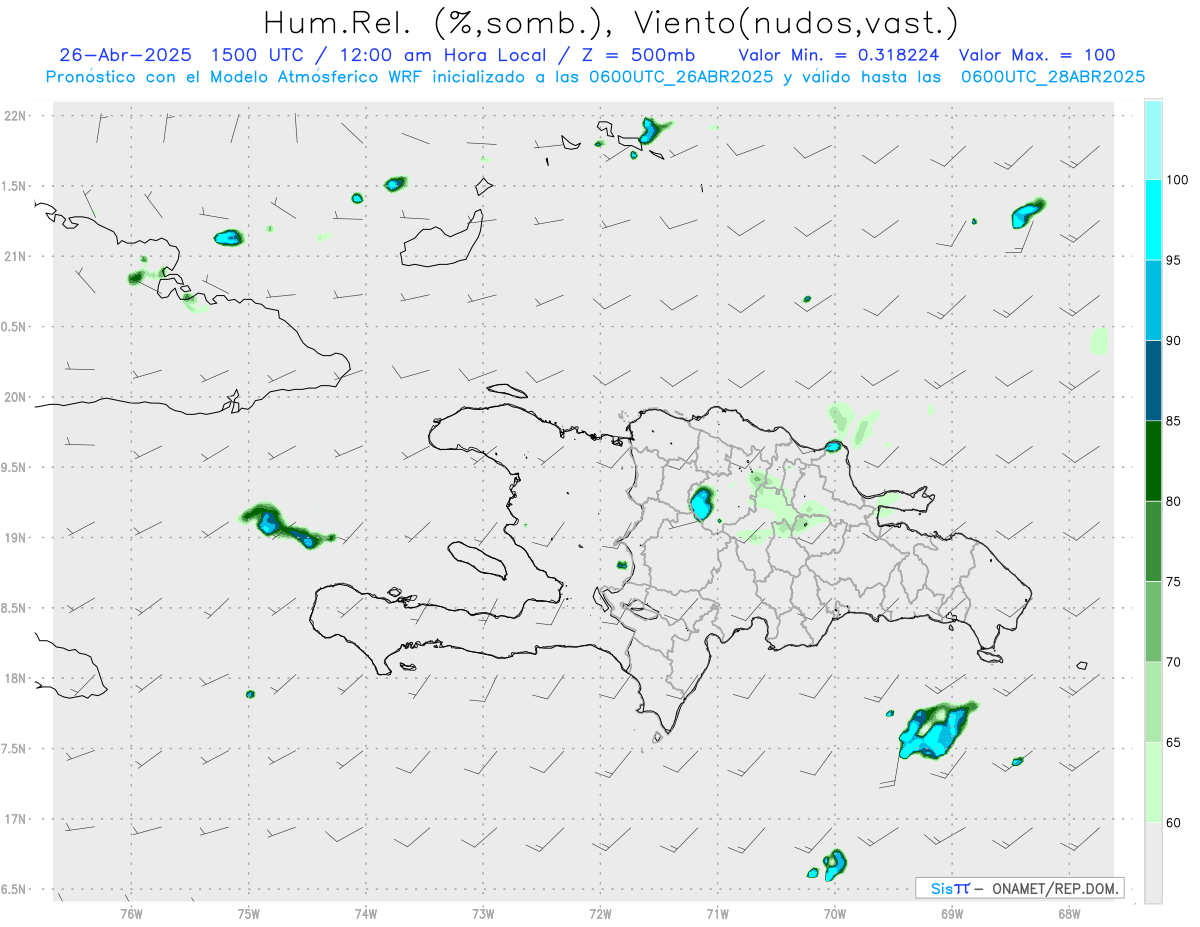The width and height of the screenshot is (1200, 927).
Task: Click the medium green 70–75 colorbar segment
Action: click(1153, 622)
